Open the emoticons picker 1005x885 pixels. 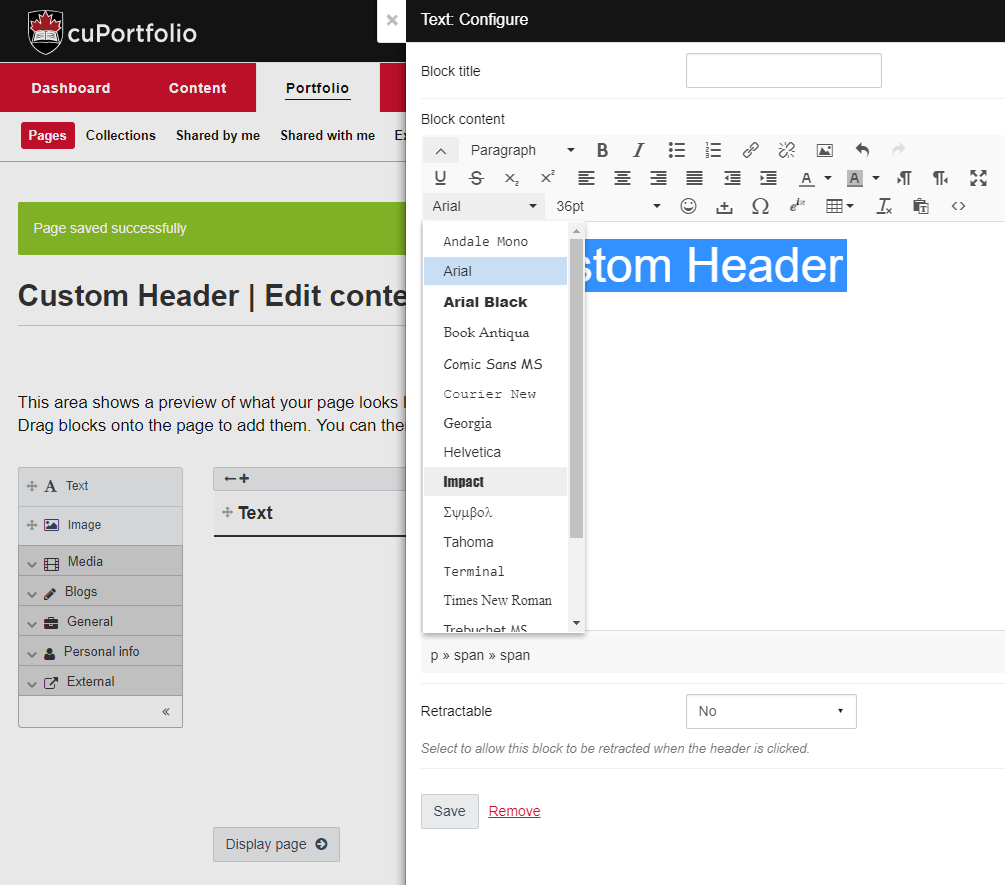688,206
